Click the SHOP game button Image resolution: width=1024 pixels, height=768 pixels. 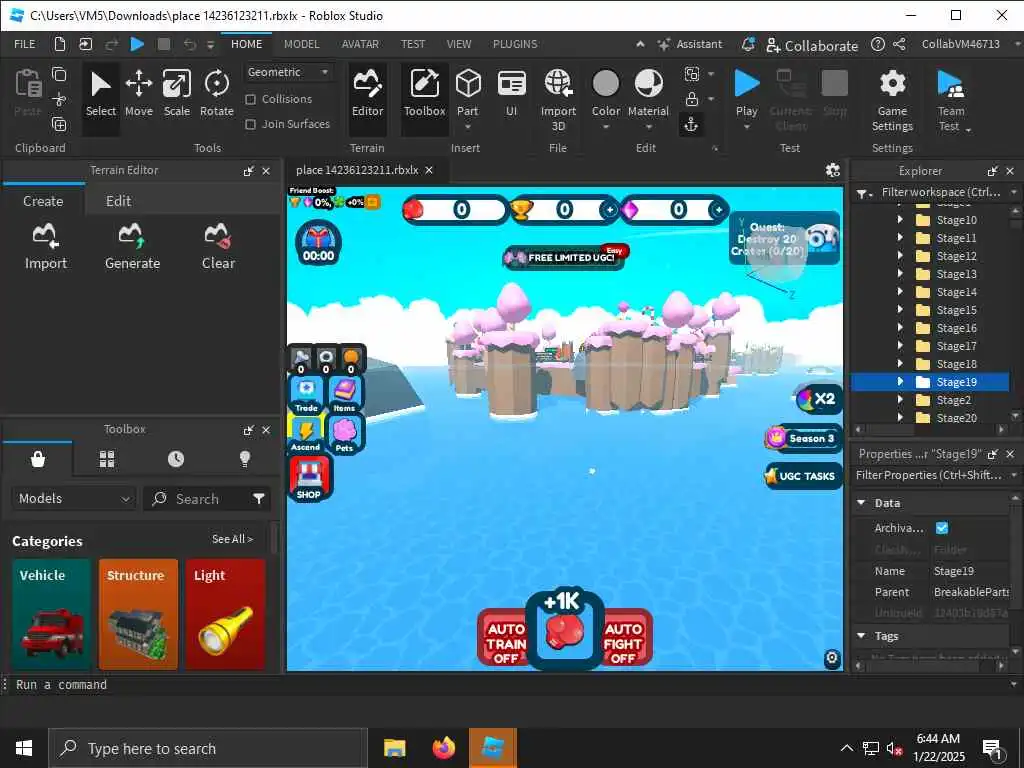coord(309,479)
